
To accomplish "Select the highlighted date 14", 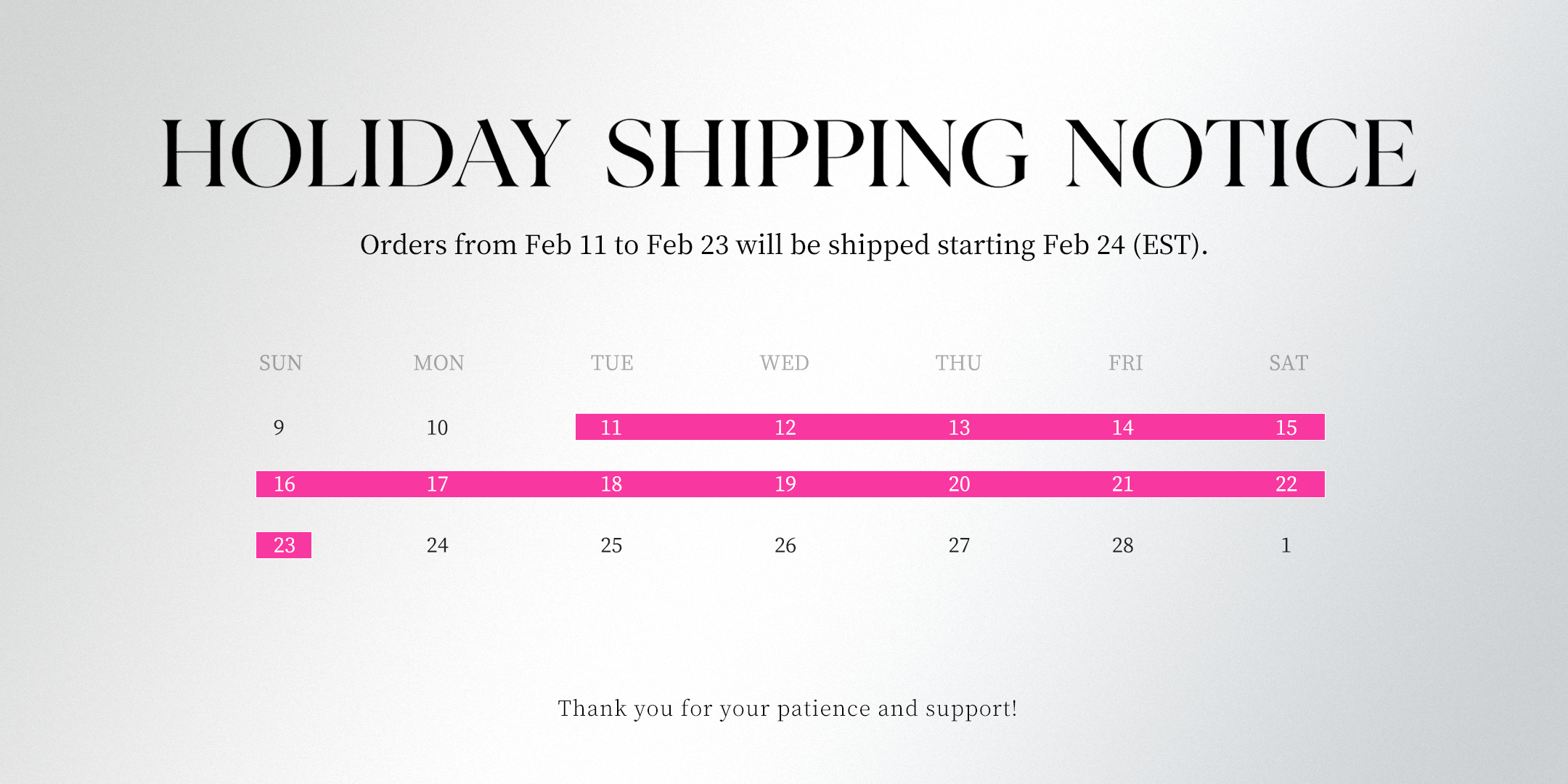I will (x=1122, y=428).
